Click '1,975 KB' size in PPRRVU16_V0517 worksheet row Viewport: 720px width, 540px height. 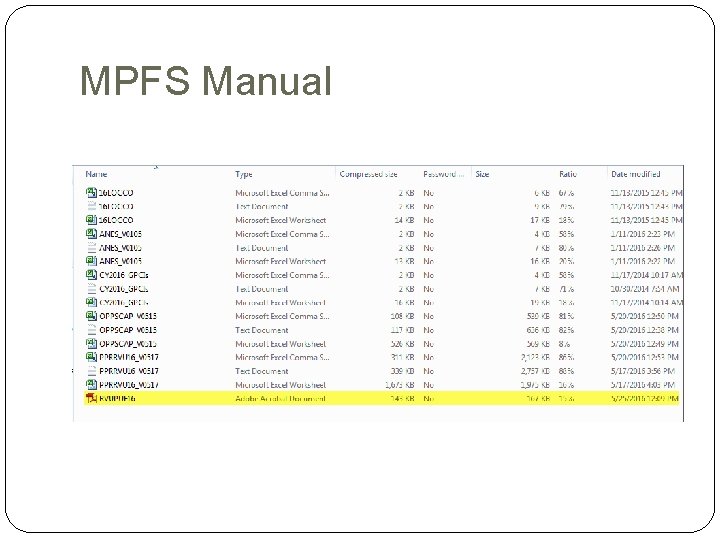535,385
